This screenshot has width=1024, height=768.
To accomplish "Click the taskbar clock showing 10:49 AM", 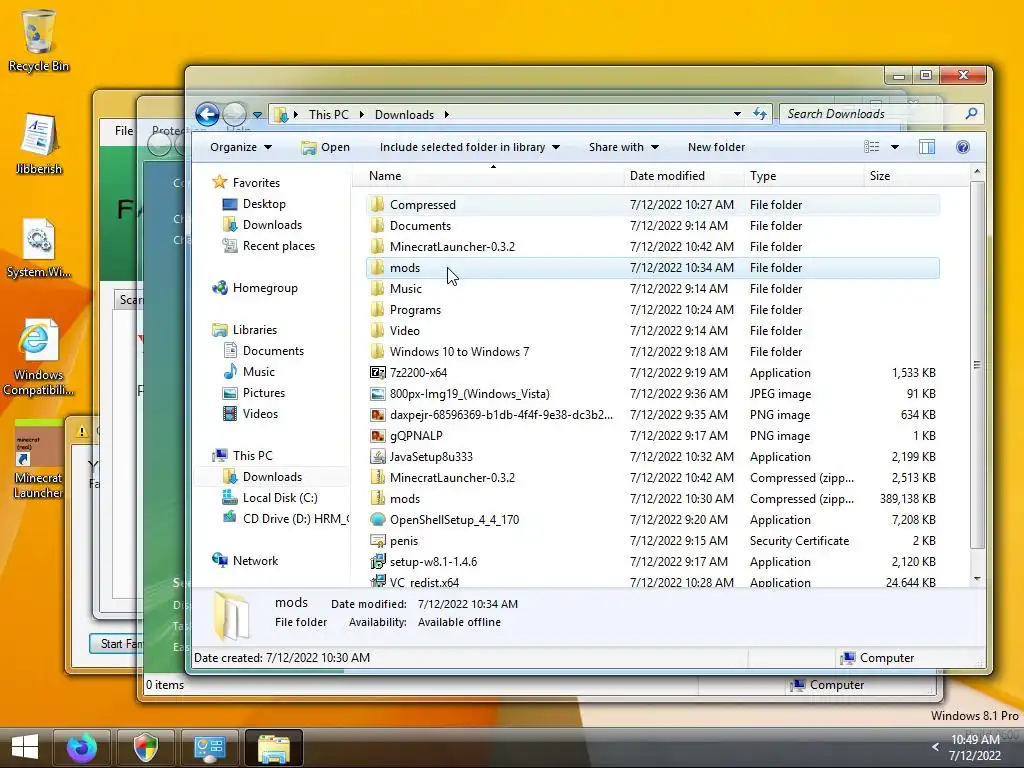I will click(x=975, y=747).
